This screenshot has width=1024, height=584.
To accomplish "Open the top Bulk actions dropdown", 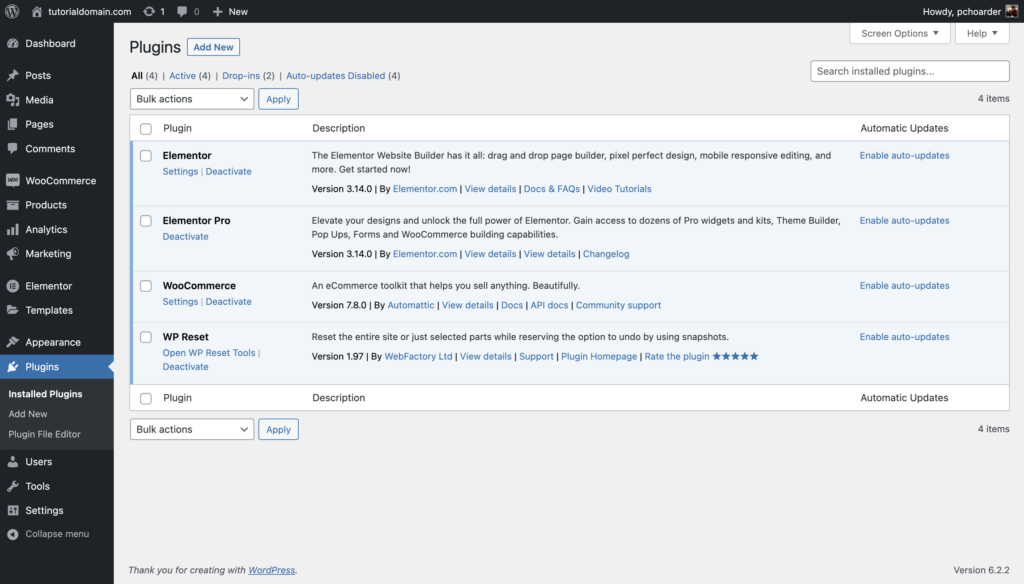I will pos(192,99).
